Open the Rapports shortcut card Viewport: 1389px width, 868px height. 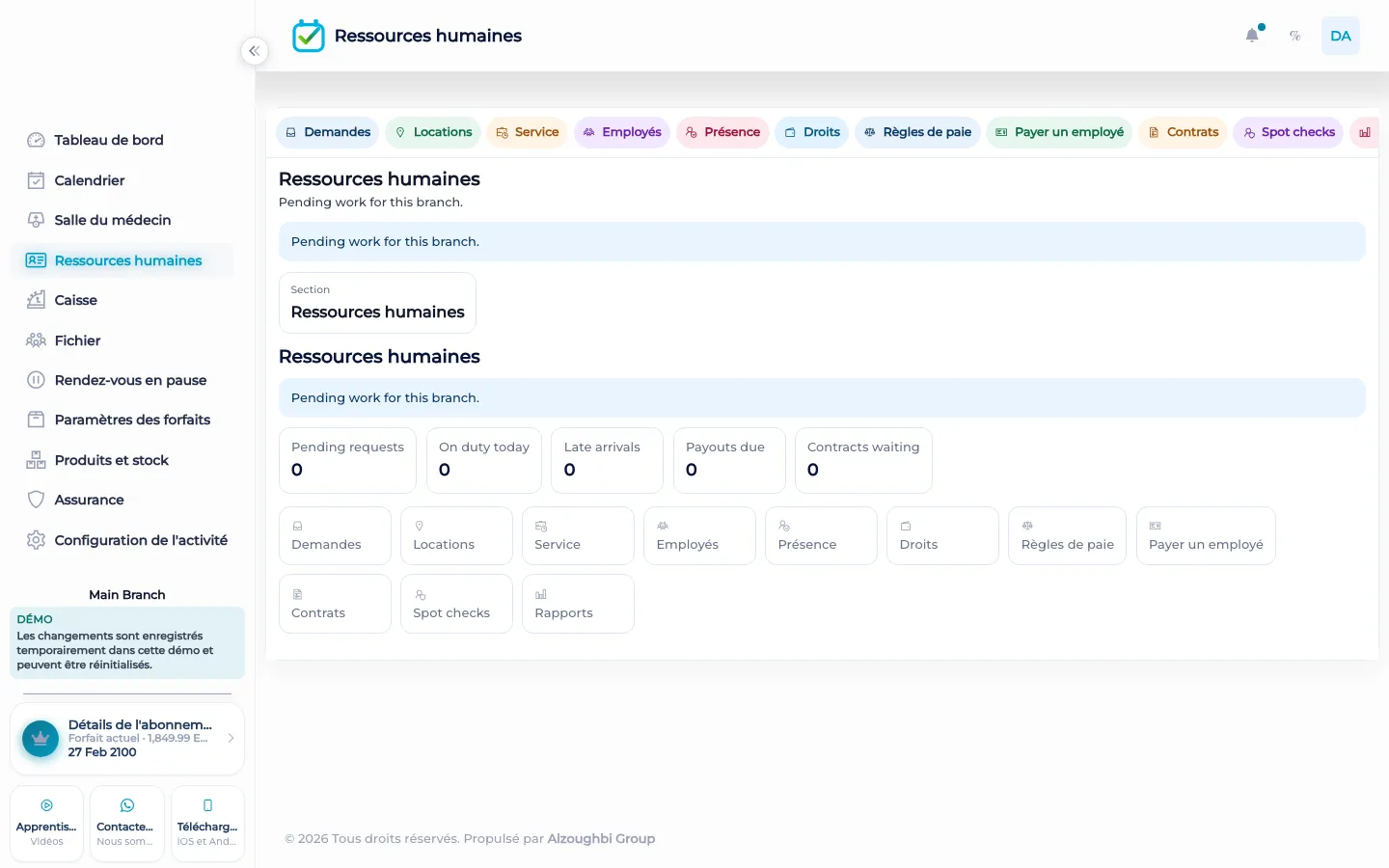578,604
